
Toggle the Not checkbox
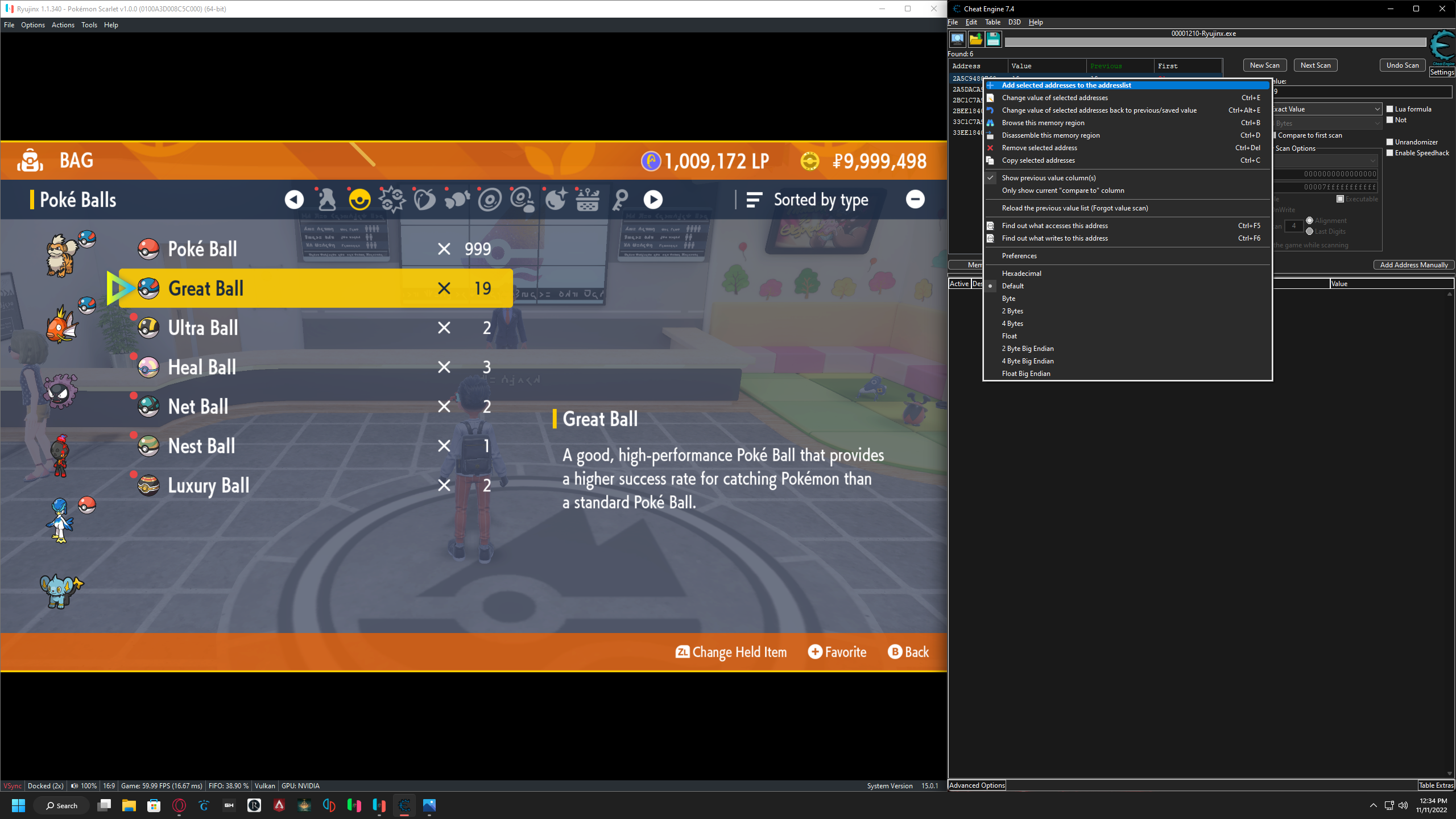pyautogui.click(x=1390, y=120)
